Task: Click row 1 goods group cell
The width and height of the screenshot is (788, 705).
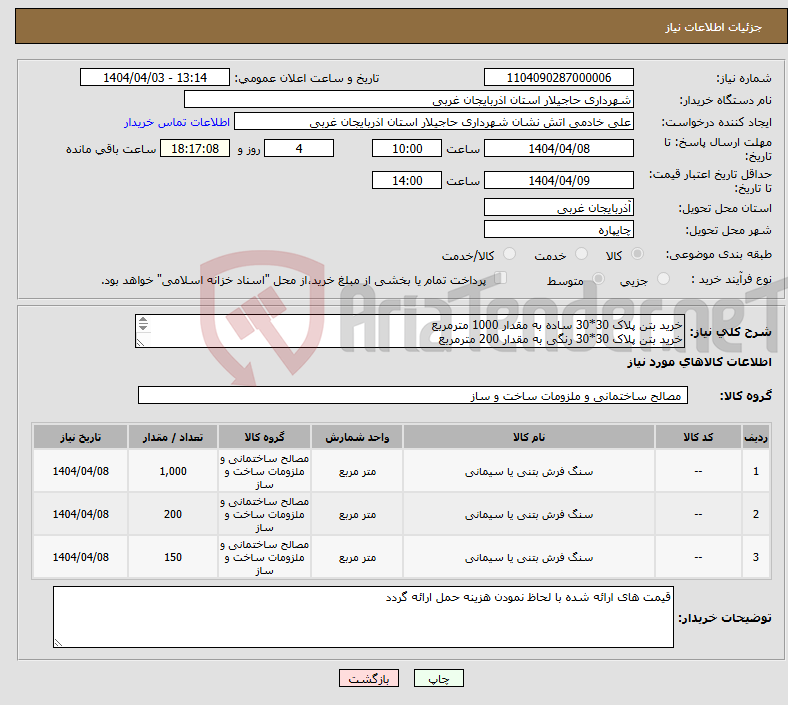Action: pos(264,471)
